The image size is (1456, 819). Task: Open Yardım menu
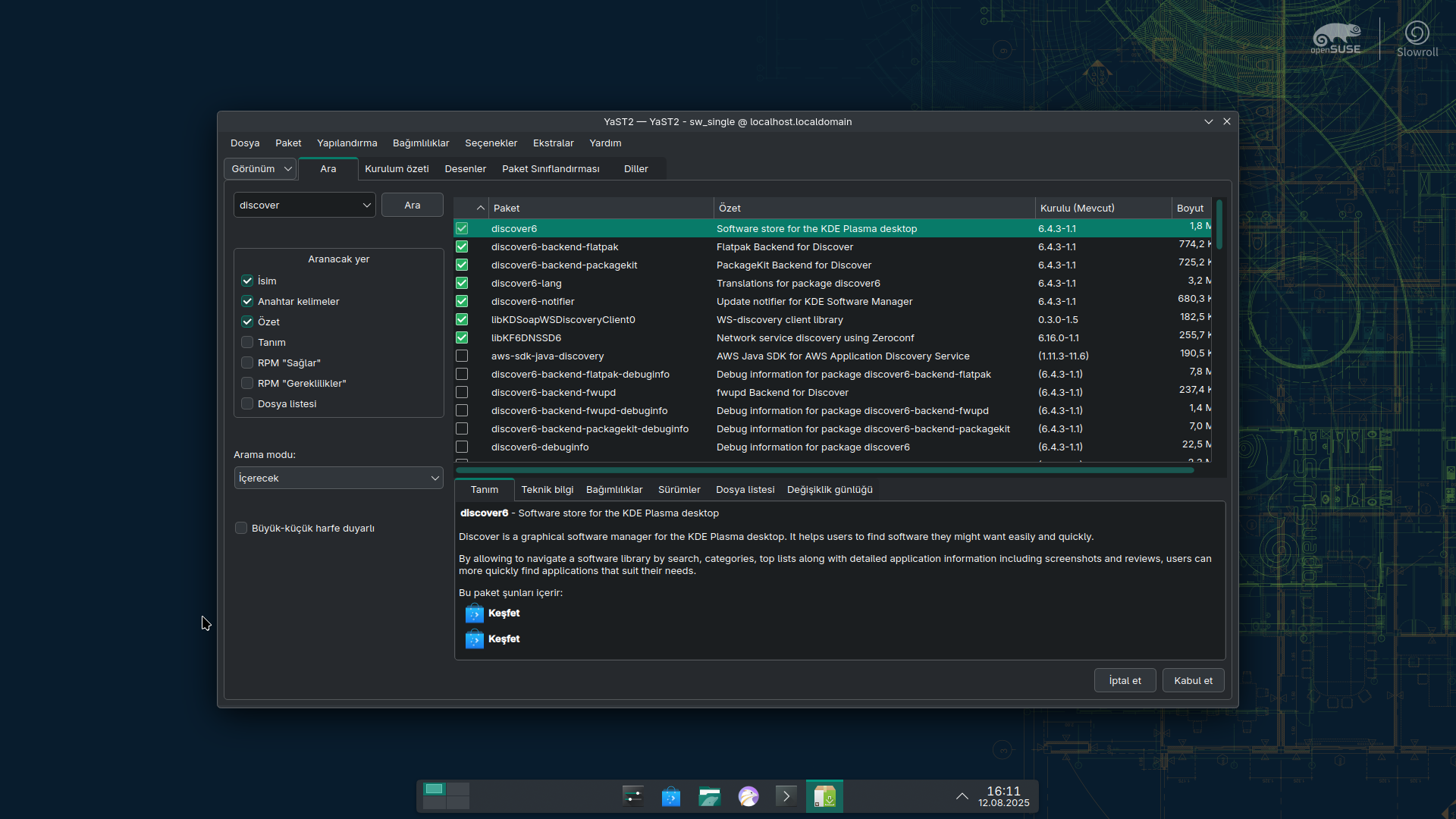pos(605,143)
